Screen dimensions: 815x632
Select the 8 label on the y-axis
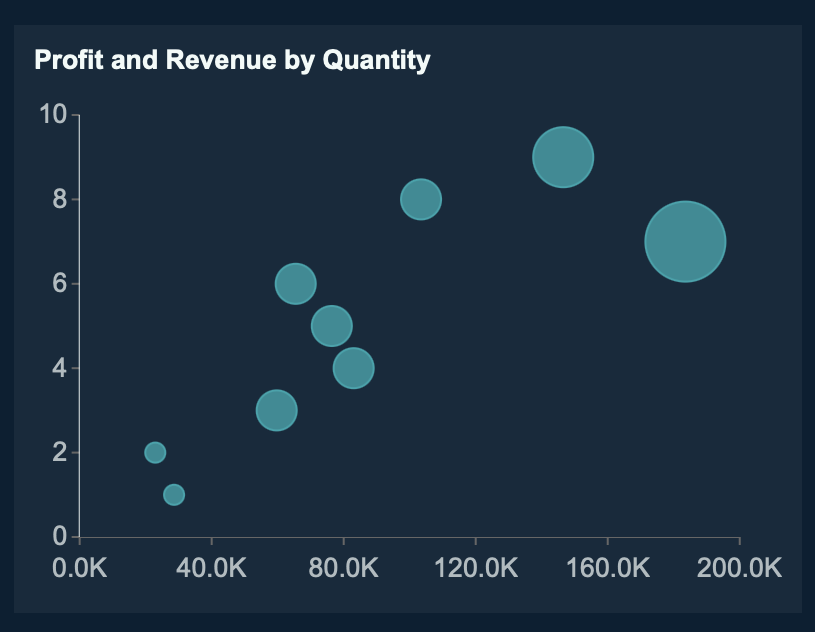click(x=59, y=199)
